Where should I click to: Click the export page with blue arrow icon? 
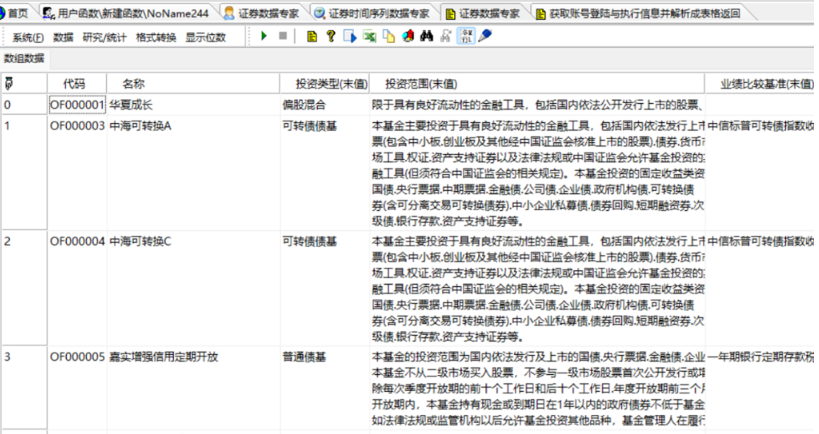click(x=349, y=36)
